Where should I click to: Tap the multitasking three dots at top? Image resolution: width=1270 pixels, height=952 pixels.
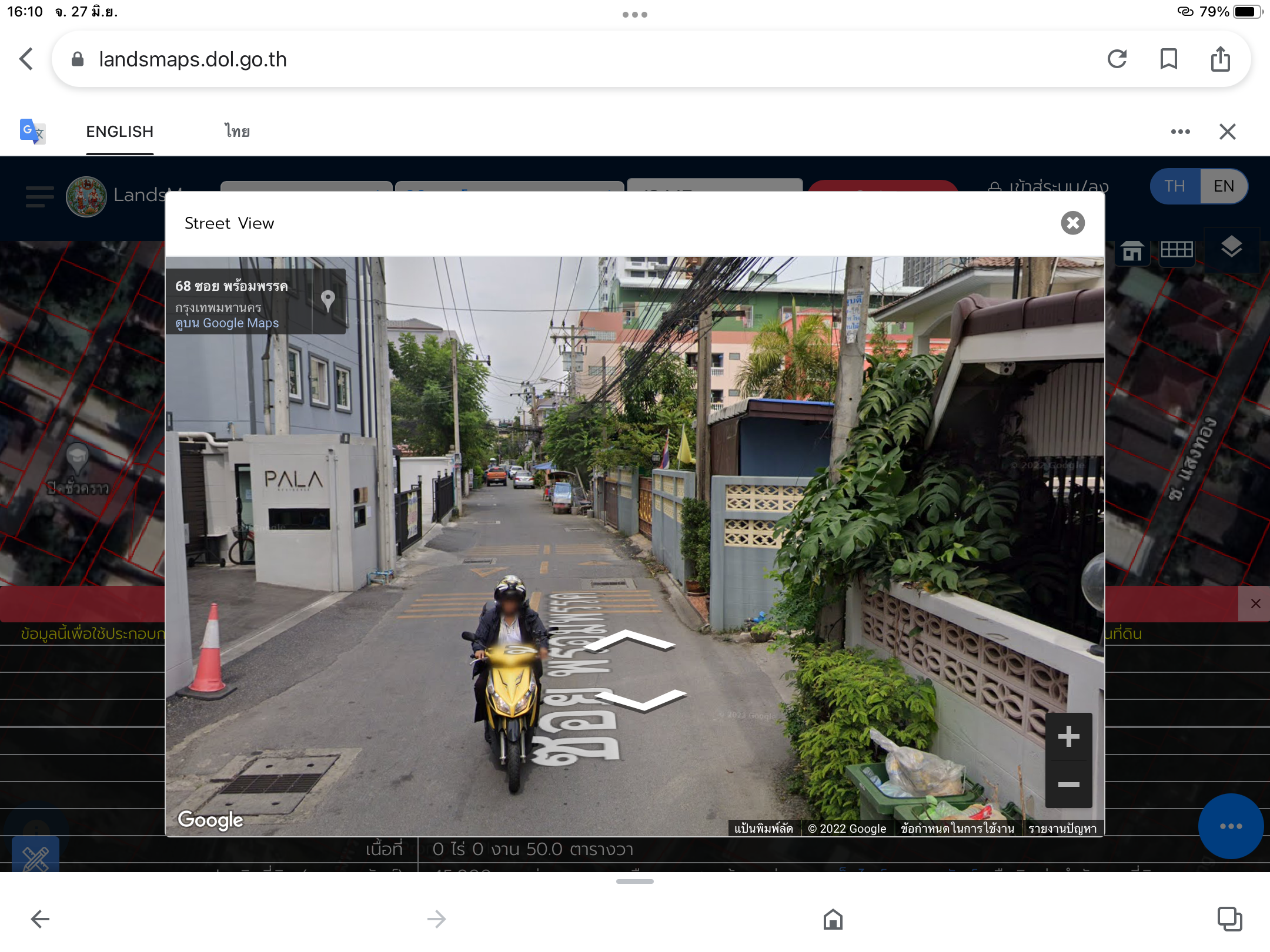635,15
